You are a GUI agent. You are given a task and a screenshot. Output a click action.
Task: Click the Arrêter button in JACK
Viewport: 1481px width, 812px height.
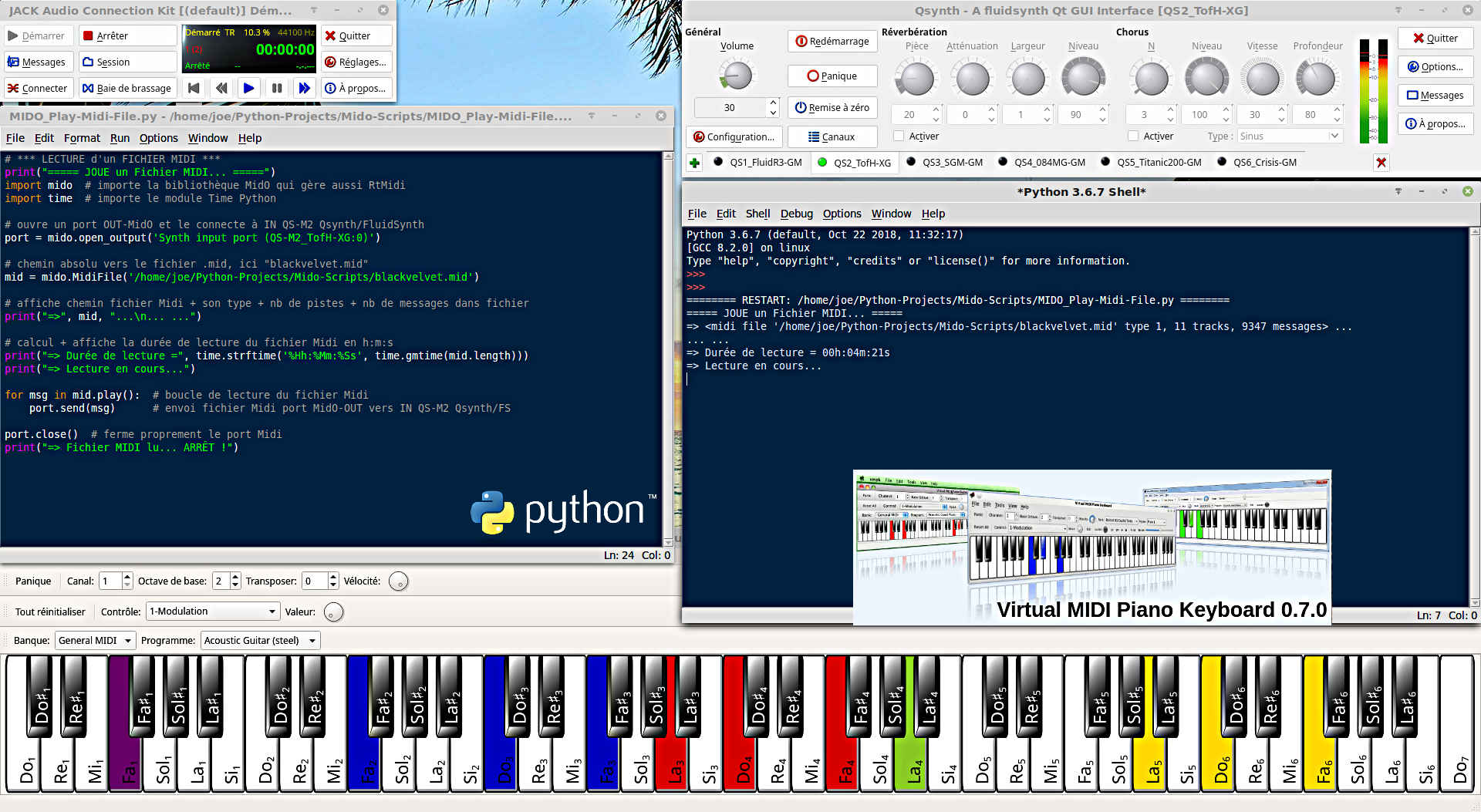coord(128,35)
